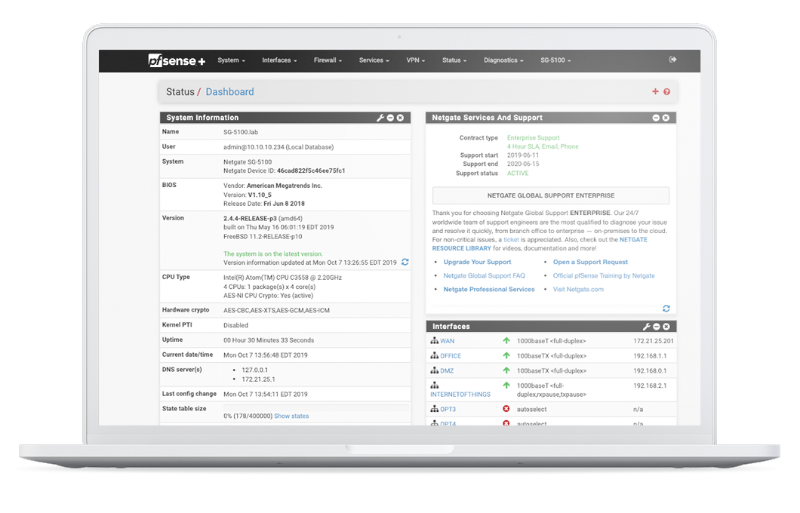This screenshot has height=513, width=800.
Task: Click the ticket link in support text
Action: pyautogui.click(x=511, y=239)
